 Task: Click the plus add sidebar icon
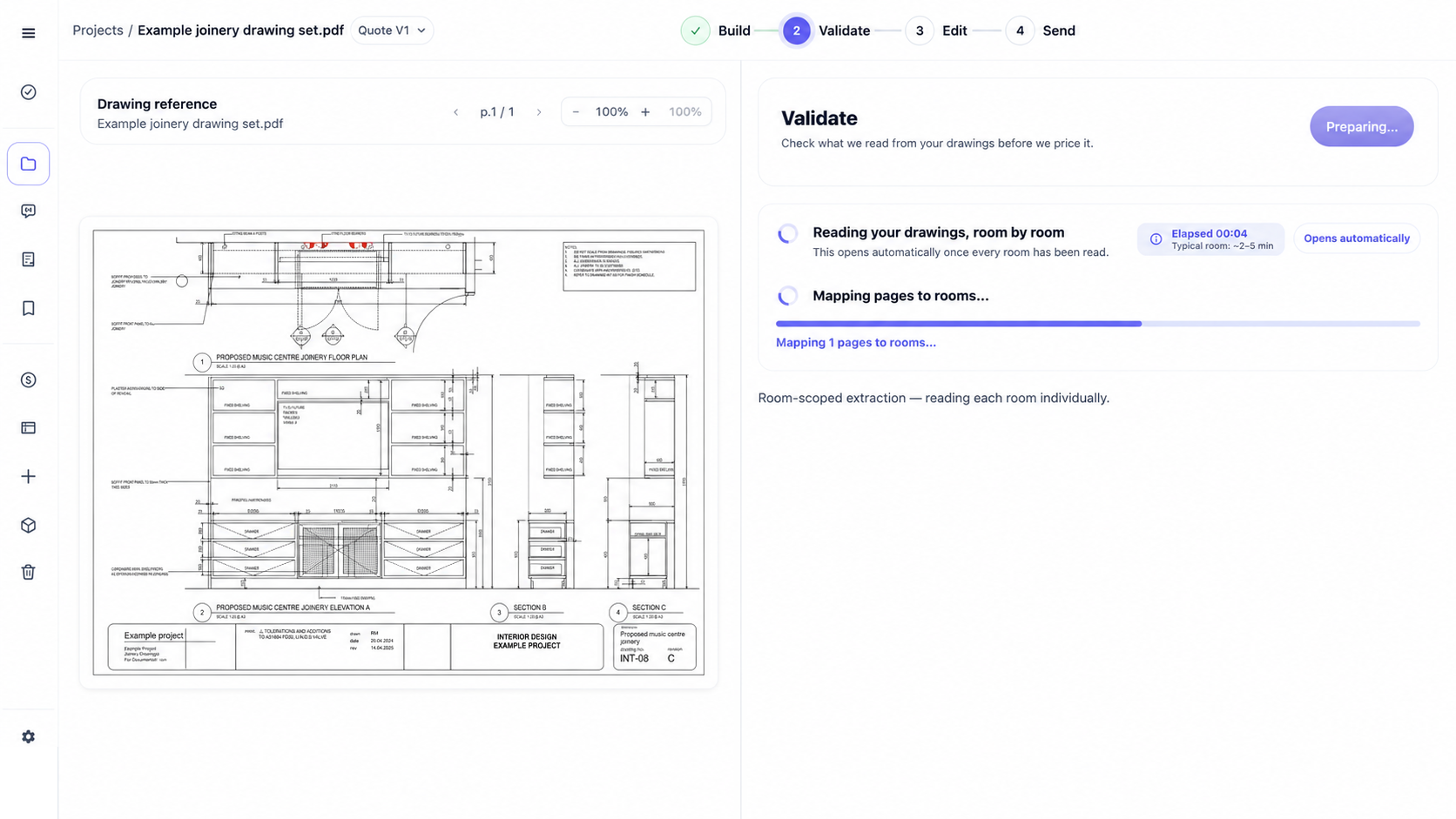click(x=29, y=476)
